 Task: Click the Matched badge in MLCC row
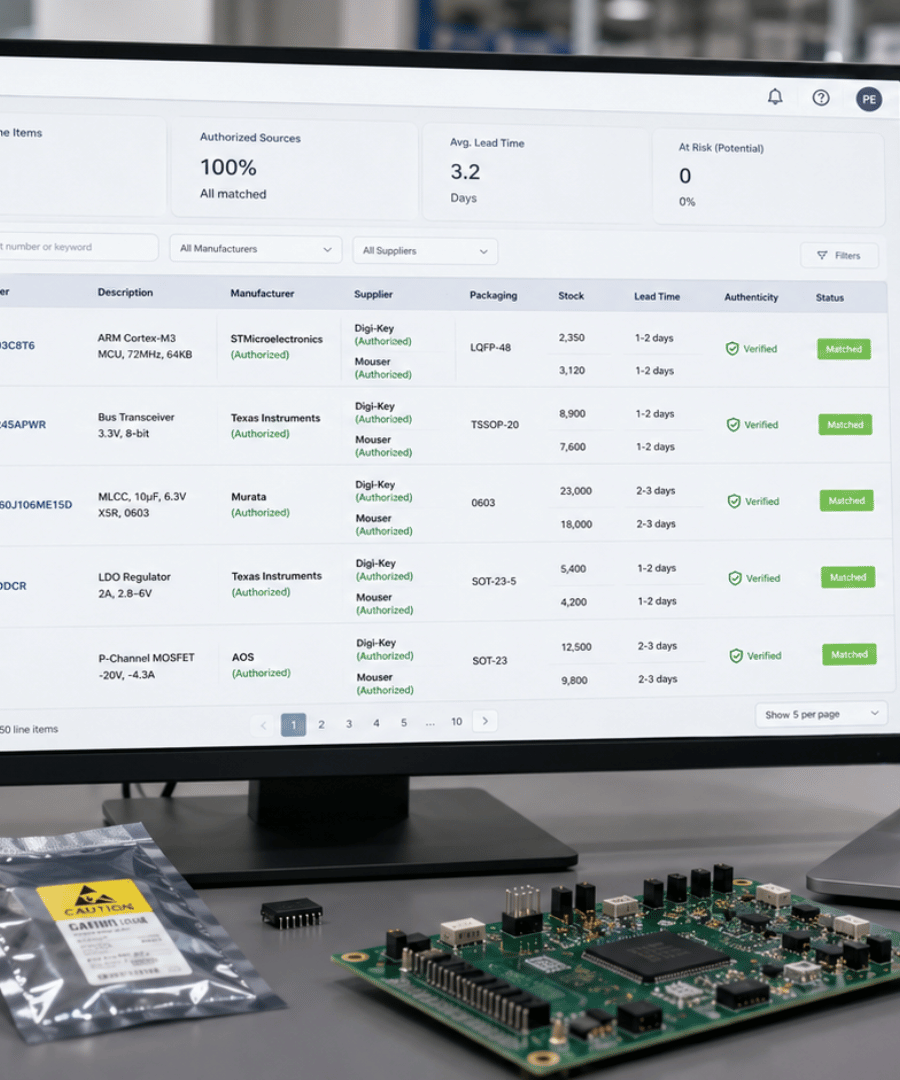[846, 501]
